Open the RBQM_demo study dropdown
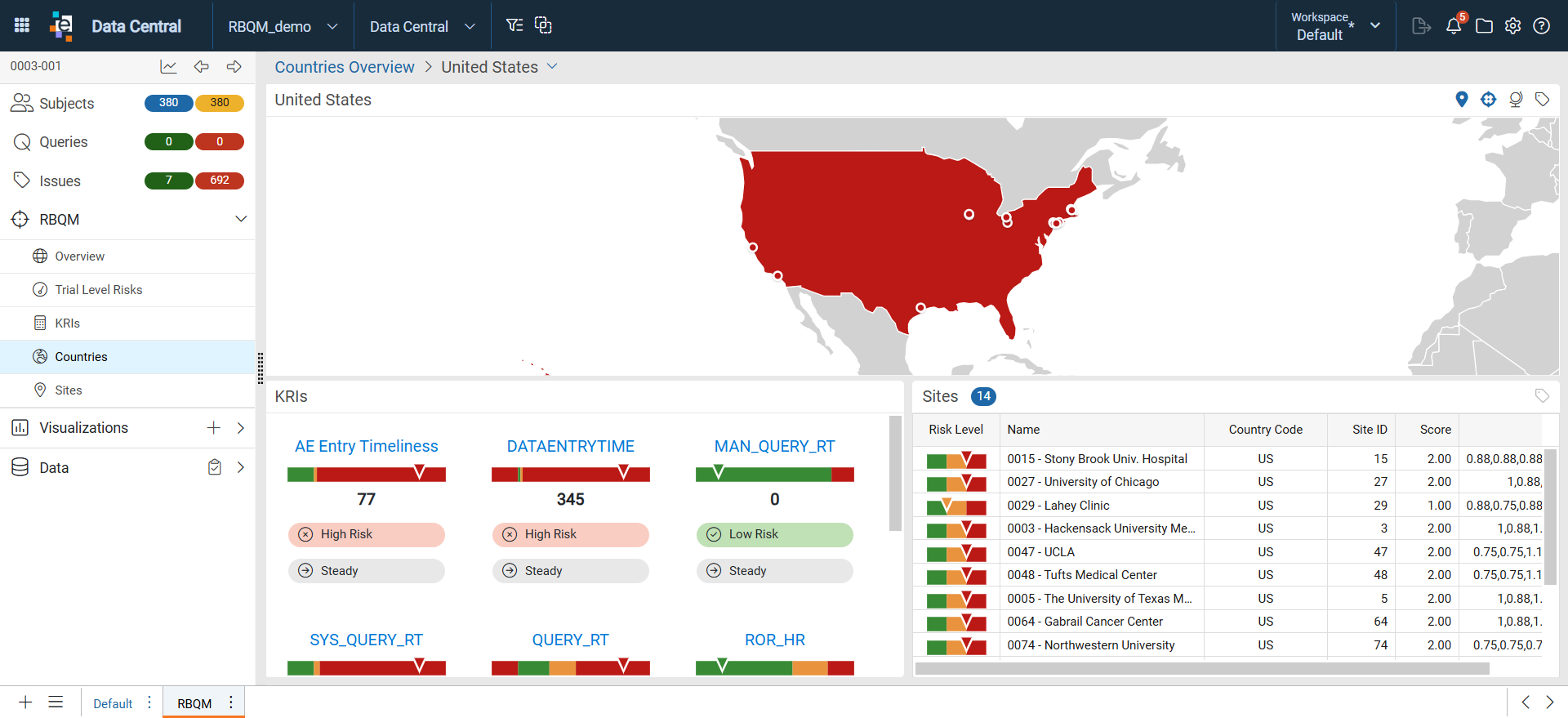1568x718 pixels. point(283,26)
